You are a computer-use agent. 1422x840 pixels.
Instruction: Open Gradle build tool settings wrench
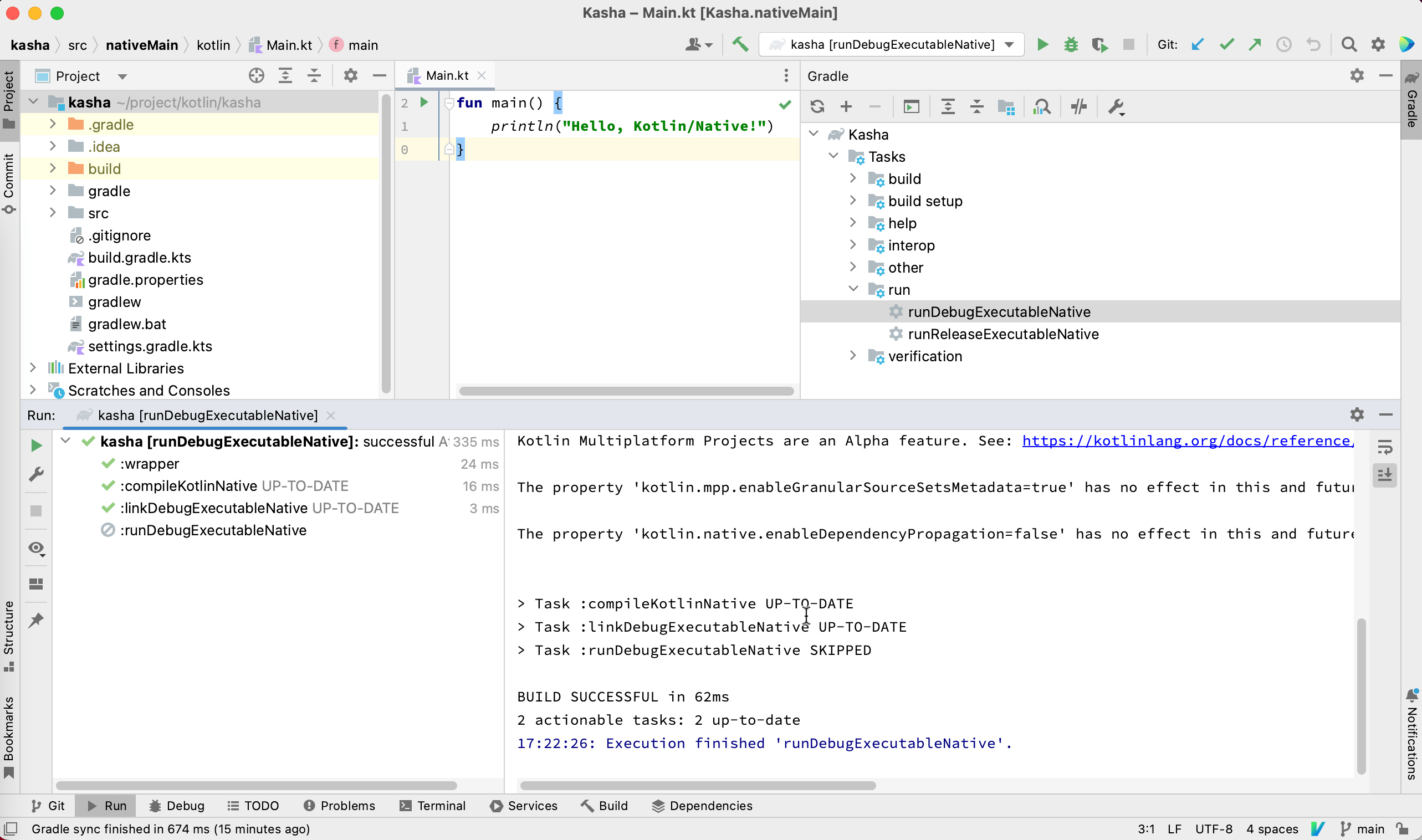pos(1116,106)
